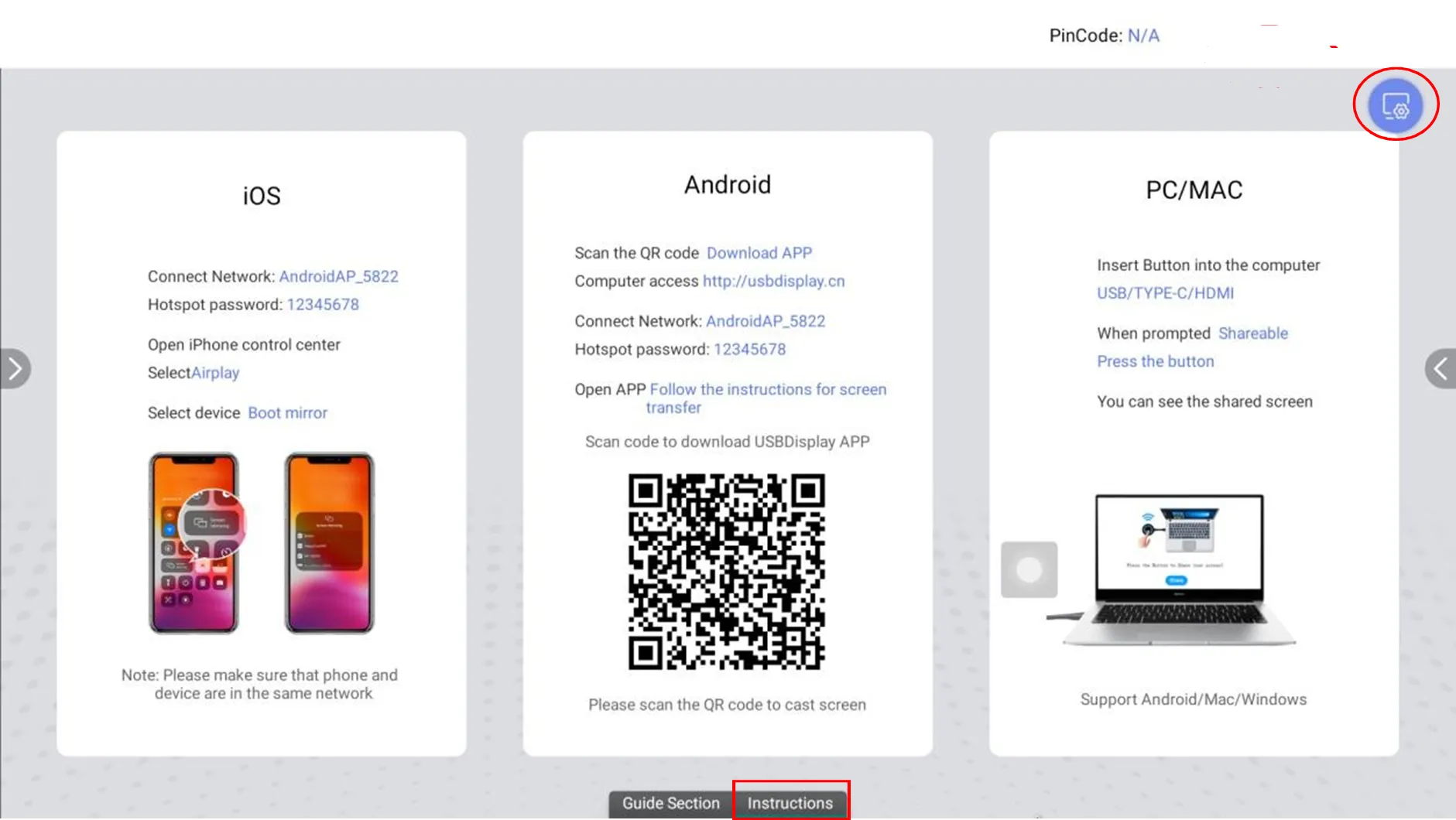
Task: Click the USBDisplay QR code
Action: click(726, 572)
